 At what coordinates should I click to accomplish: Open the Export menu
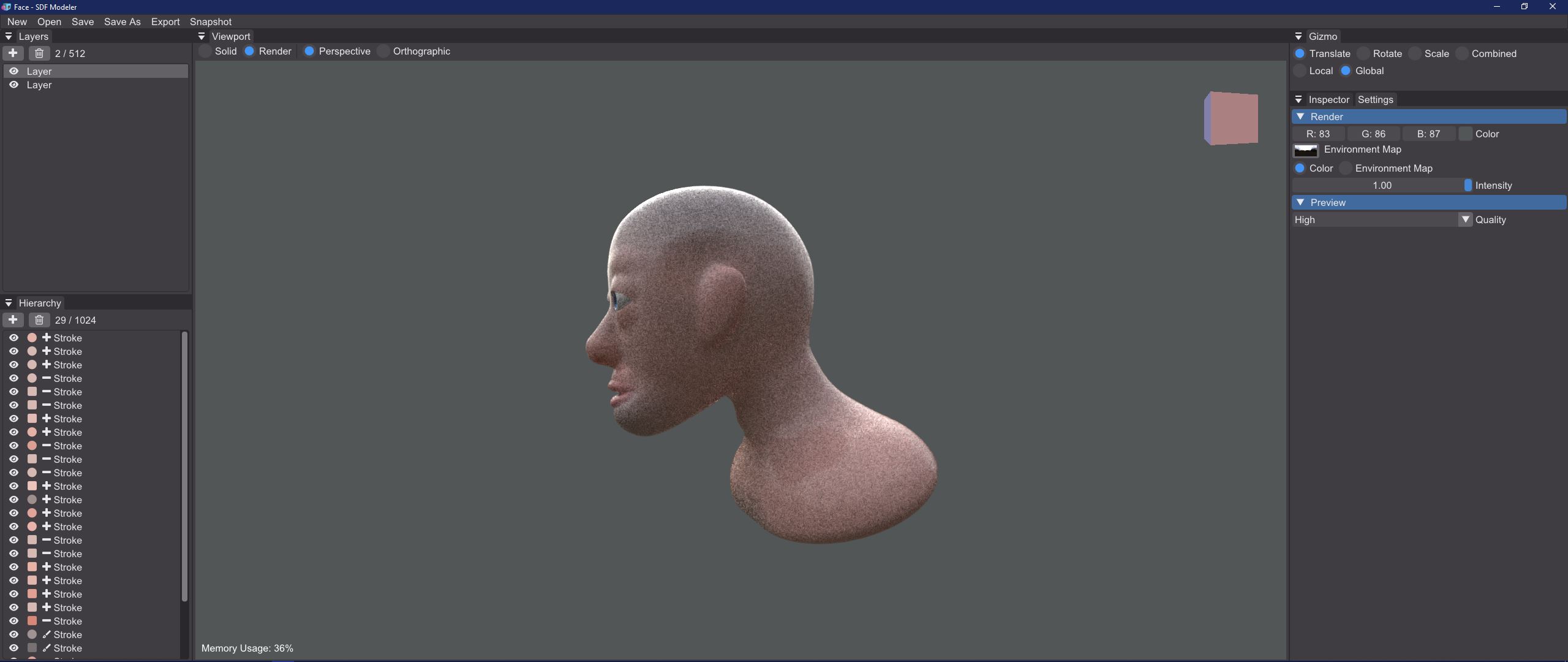pyautogui.click(x=165, y=22)
